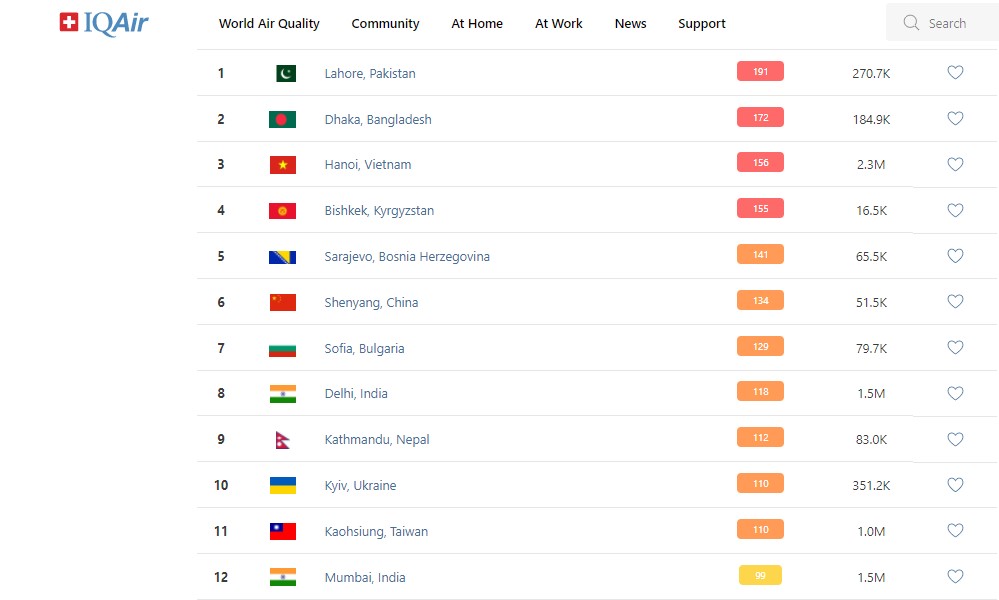This screenshot has width=999, height=600.
Task: Favorite Lahore with the heart icon
Action: (x=955, y=73)
